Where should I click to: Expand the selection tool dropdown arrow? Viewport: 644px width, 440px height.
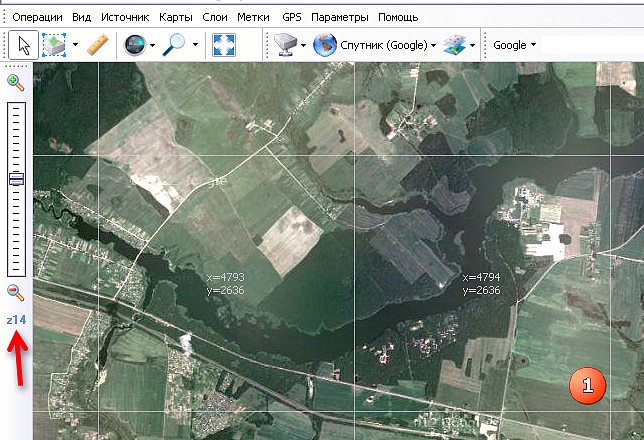(75, 45)
